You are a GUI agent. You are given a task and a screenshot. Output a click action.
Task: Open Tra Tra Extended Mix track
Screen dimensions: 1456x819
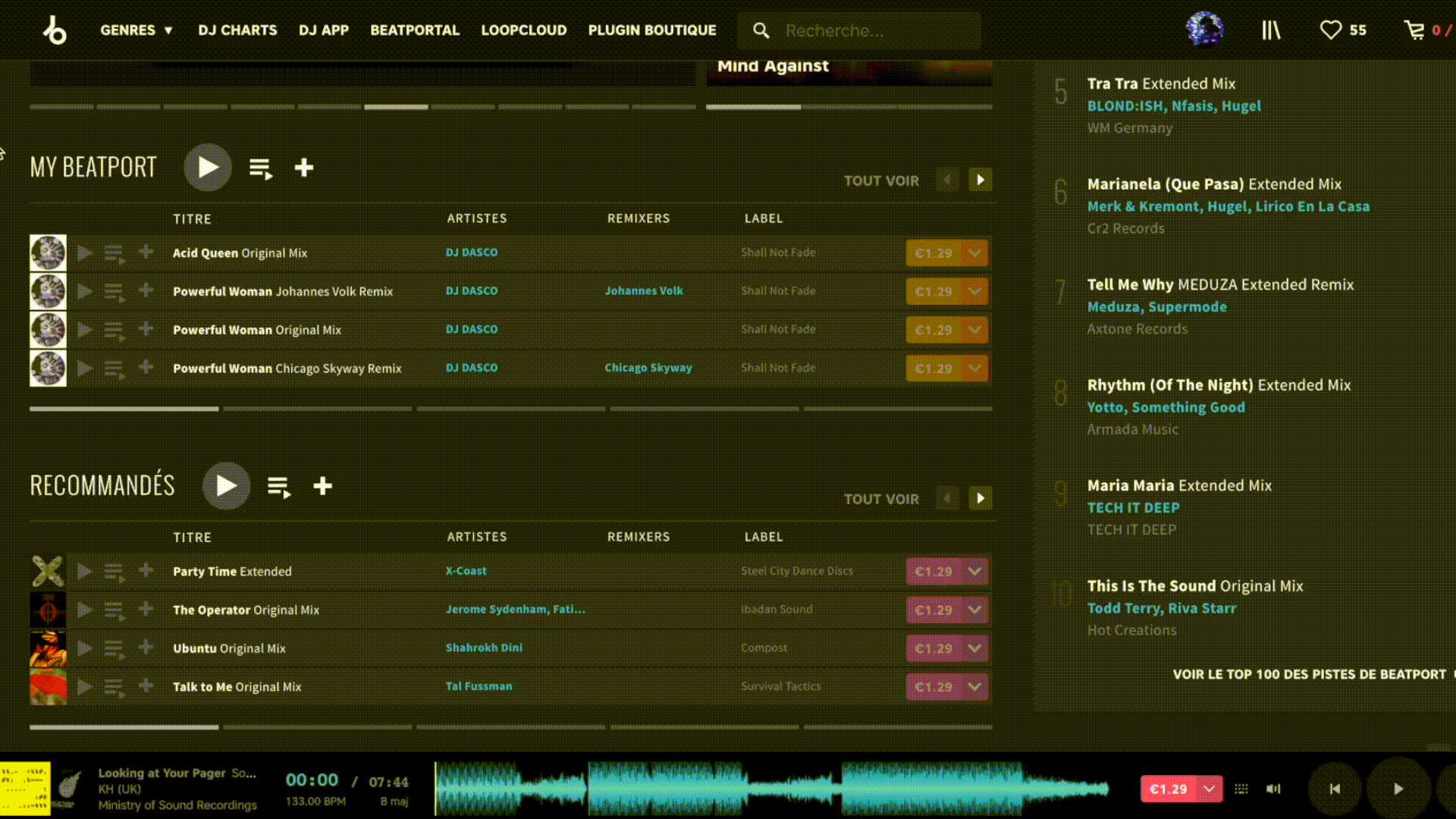[x=1161, y=83]
